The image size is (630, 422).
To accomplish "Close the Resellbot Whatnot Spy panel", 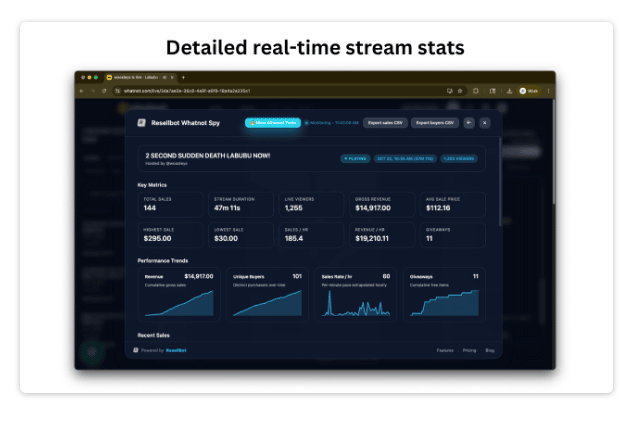I will [x=485, y=123].
